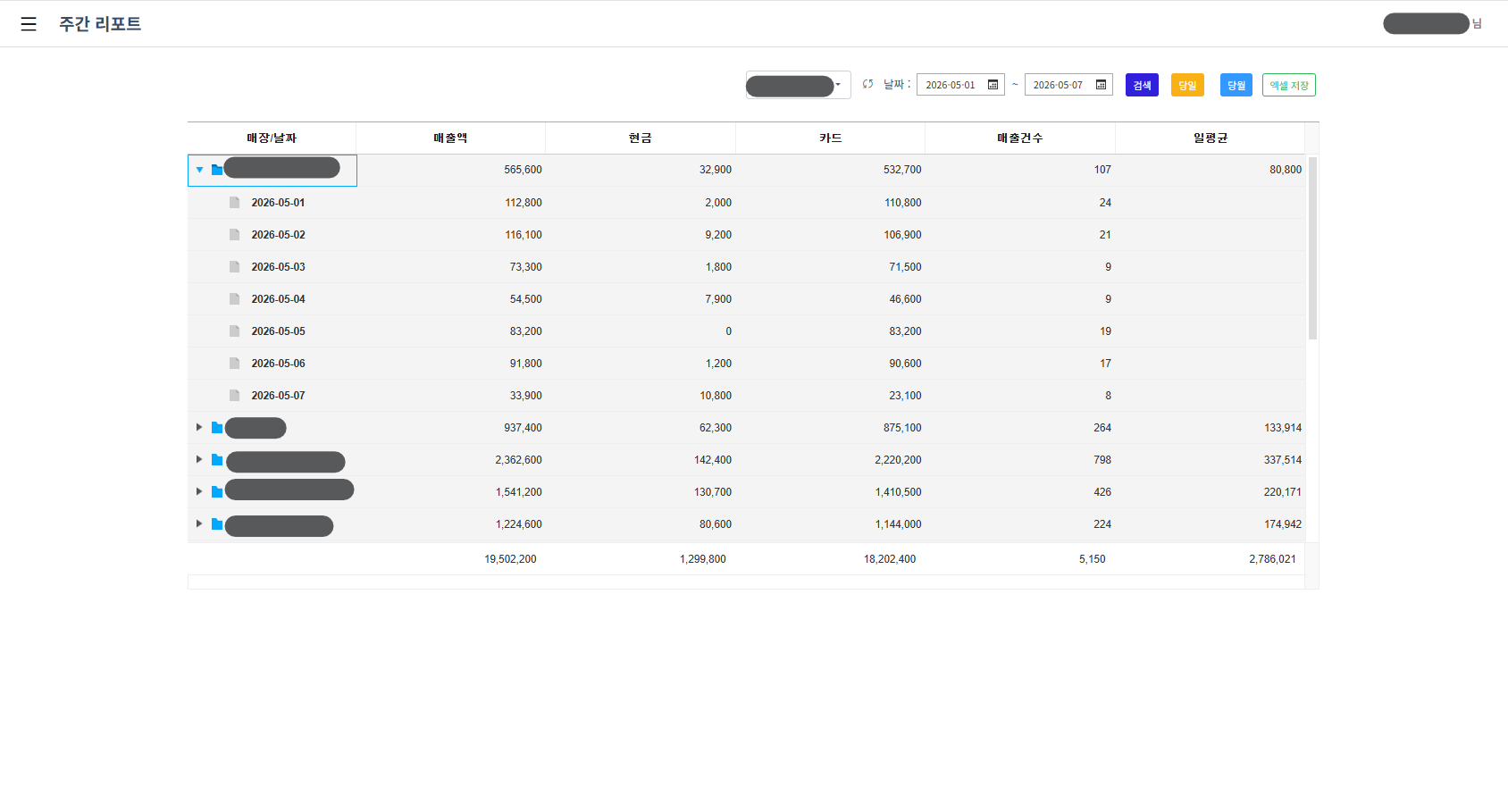Viewport: 1508px width, 812px height.
Task: Click the table's vertical scrollbar thumb
Action: tap(1312, 248)
